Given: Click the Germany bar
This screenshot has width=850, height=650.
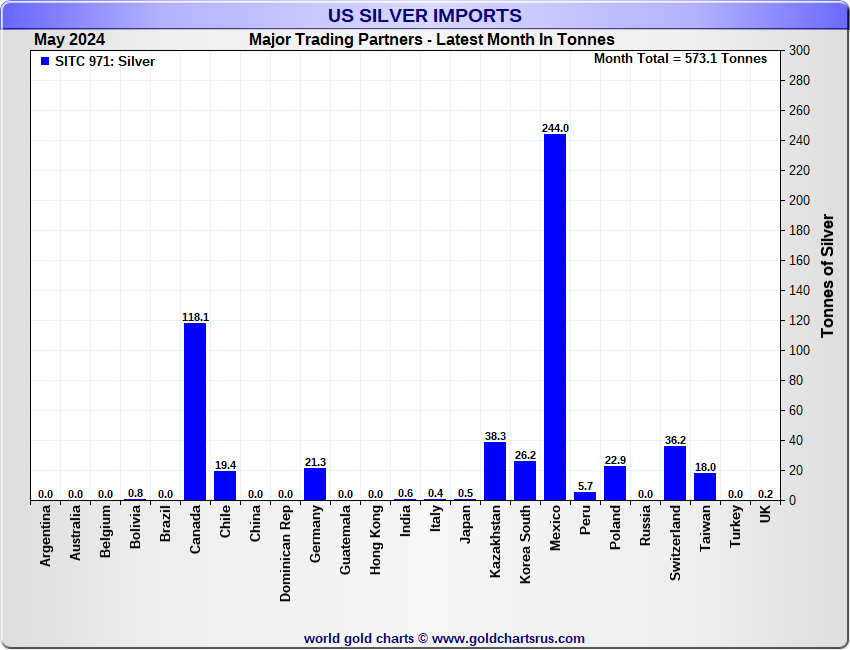Looking at the screenshot, I should [x=315, y=484].
